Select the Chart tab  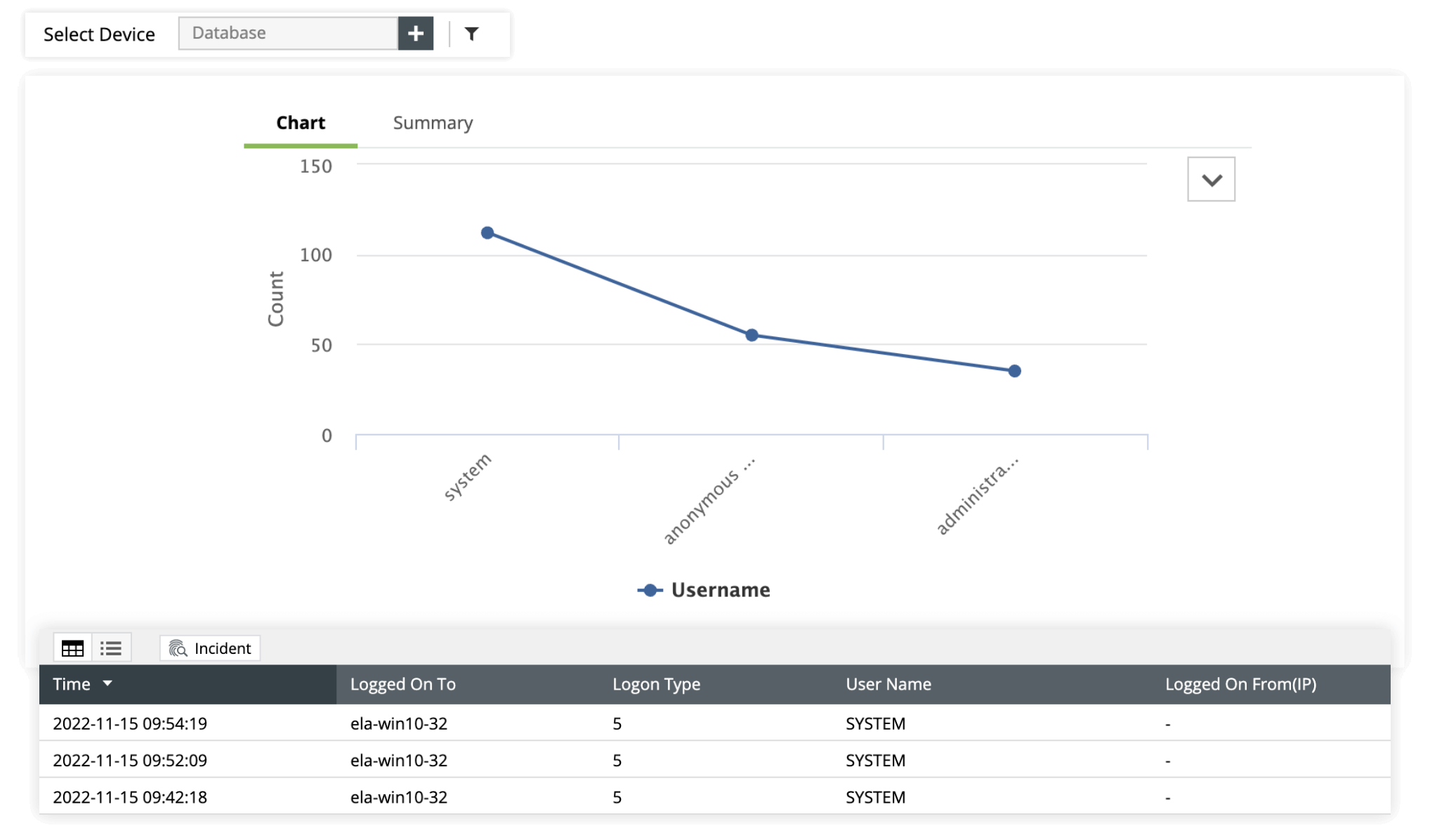(x=301, y=123)
